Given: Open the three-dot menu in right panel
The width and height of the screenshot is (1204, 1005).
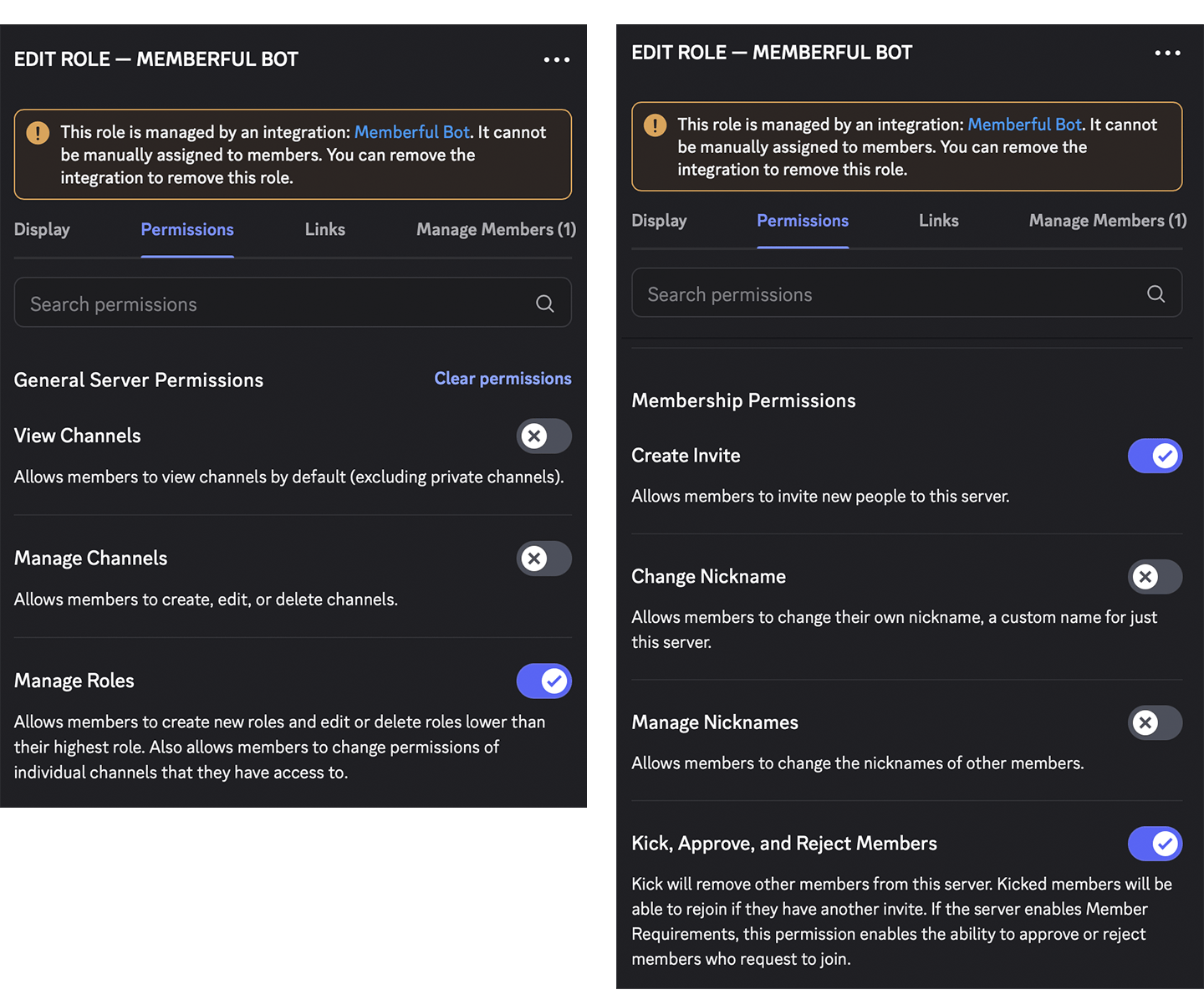Looking at the screenshot, I should coord(1168,53).
